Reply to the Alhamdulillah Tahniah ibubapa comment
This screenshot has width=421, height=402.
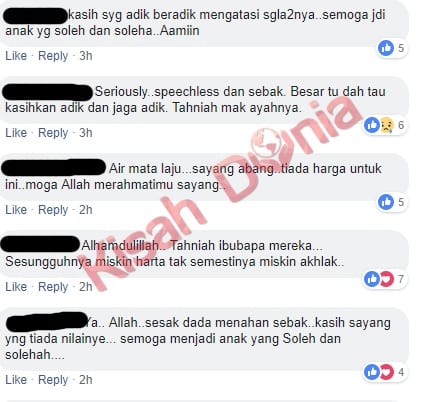tap(53, 287)
